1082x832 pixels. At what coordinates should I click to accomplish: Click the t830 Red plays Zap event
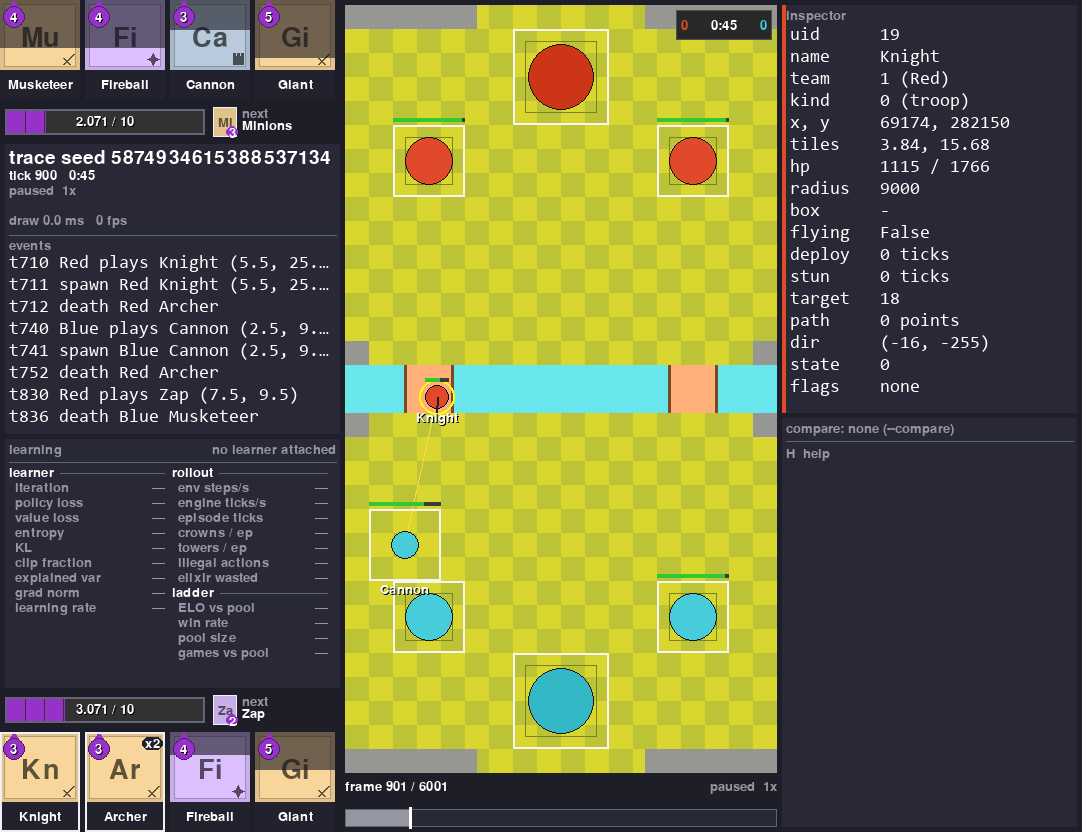[x=153, y=395]
